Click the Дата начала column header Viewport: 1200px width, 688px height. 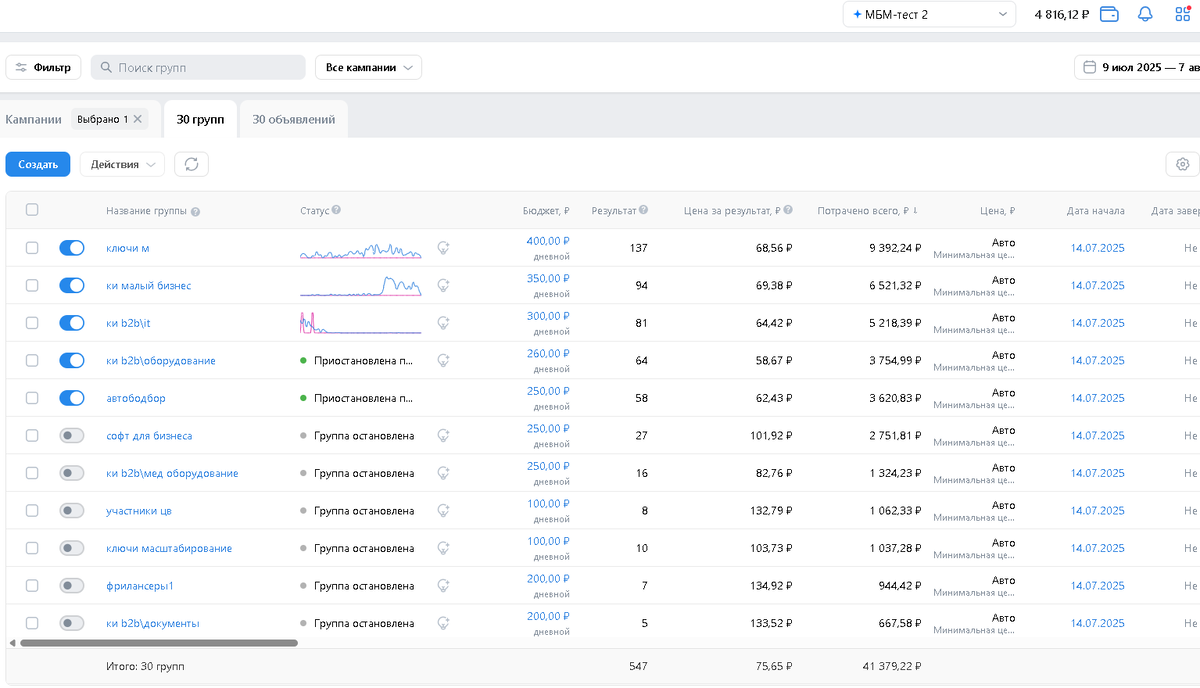(x=1096, y=211)
